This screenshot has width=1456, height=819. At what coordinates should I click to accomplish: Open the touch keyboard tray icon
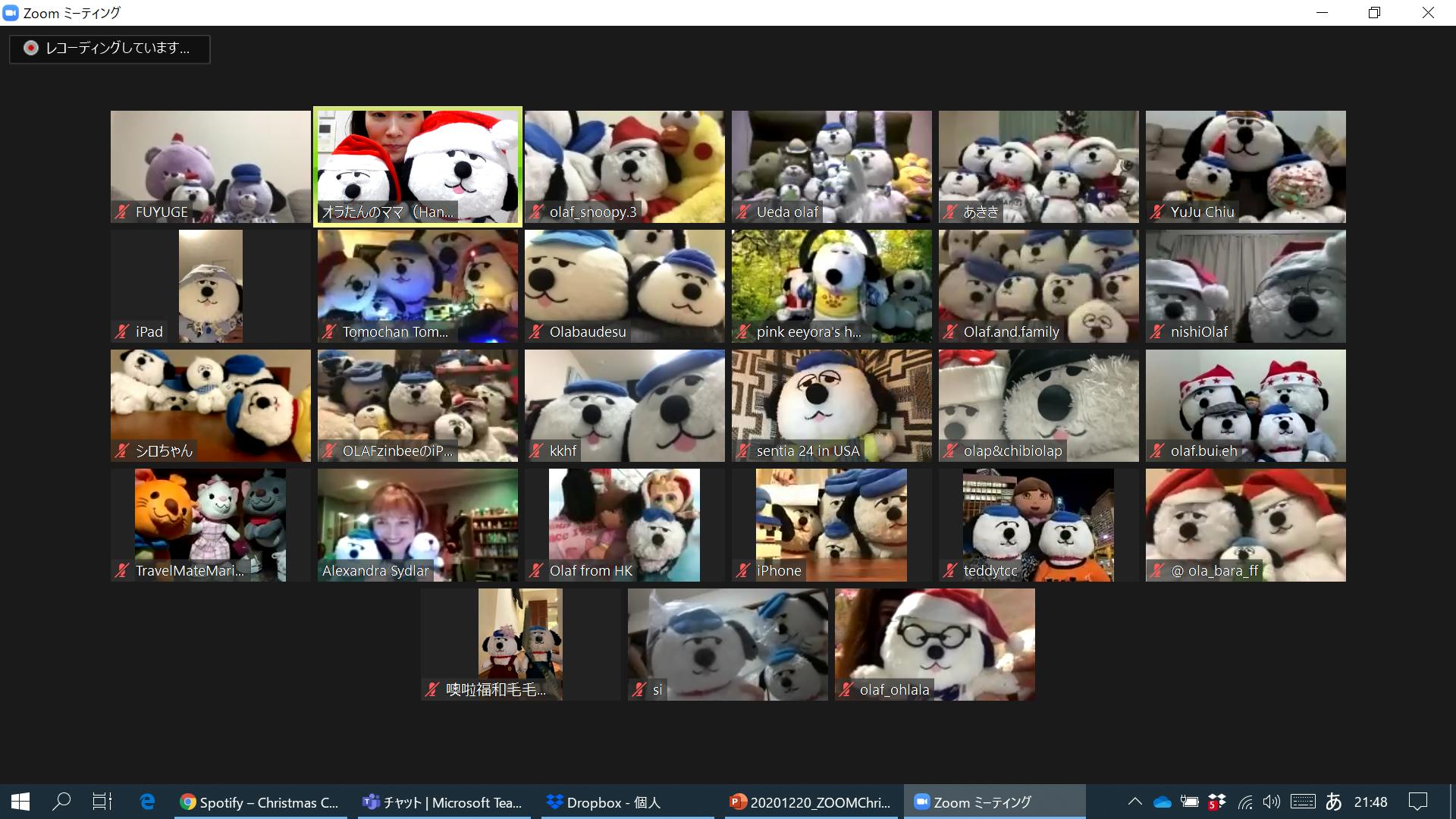1303,802
